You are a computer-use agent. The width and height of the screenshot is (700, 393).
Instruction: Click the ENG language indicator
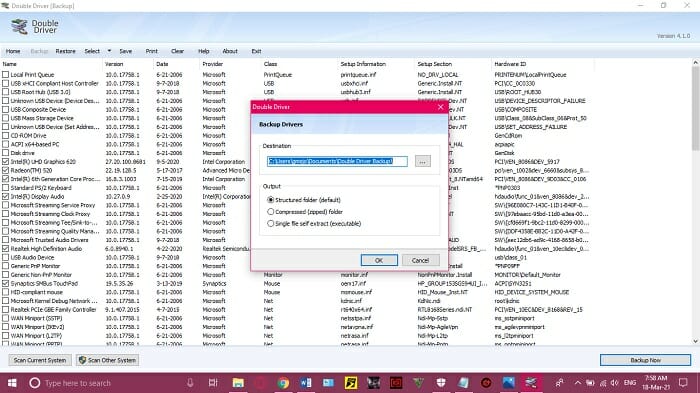click(x=630, y=383)
